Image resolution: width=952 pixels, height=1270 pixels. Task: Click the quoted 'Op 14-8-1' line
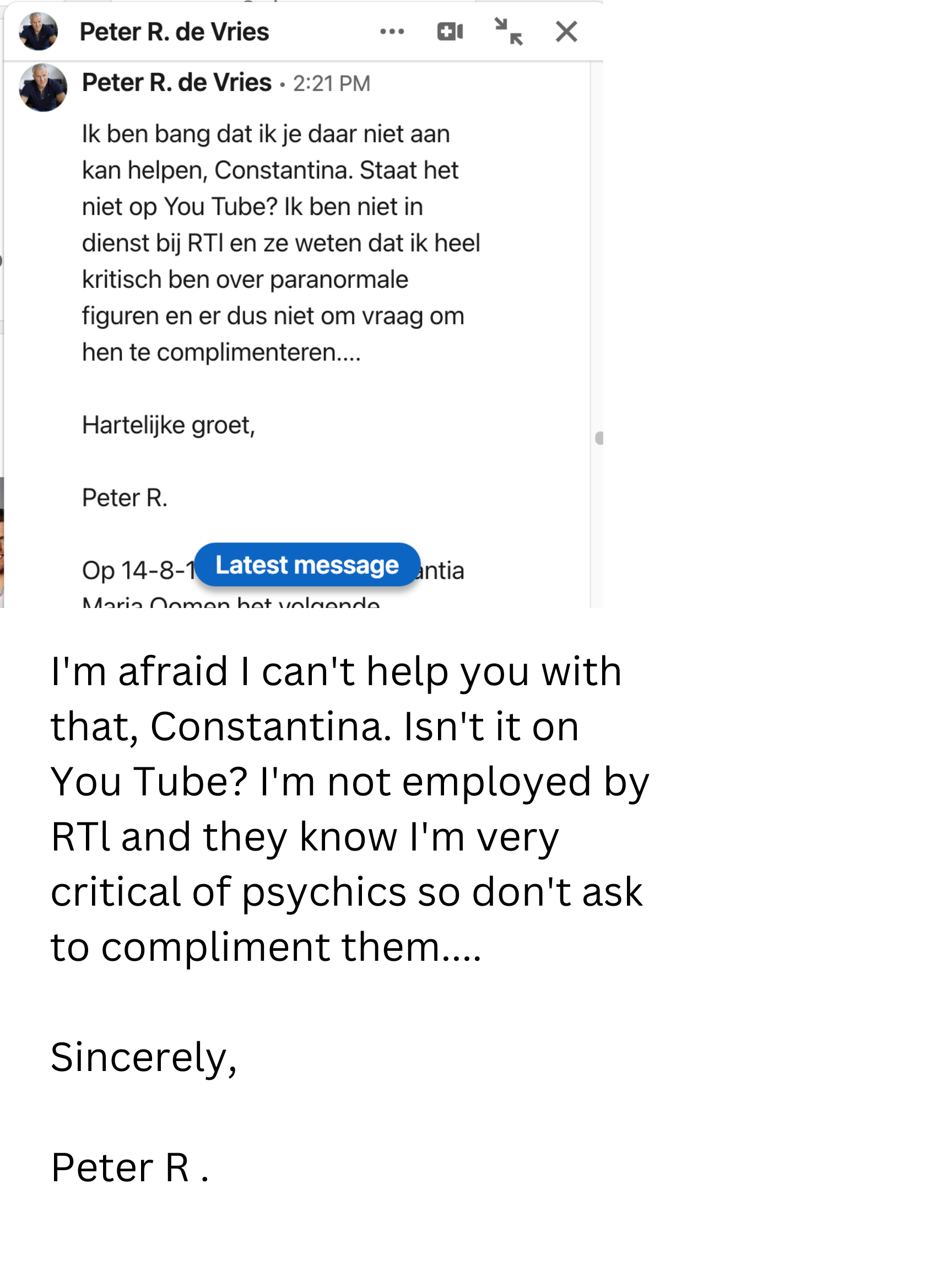[138, 571]
